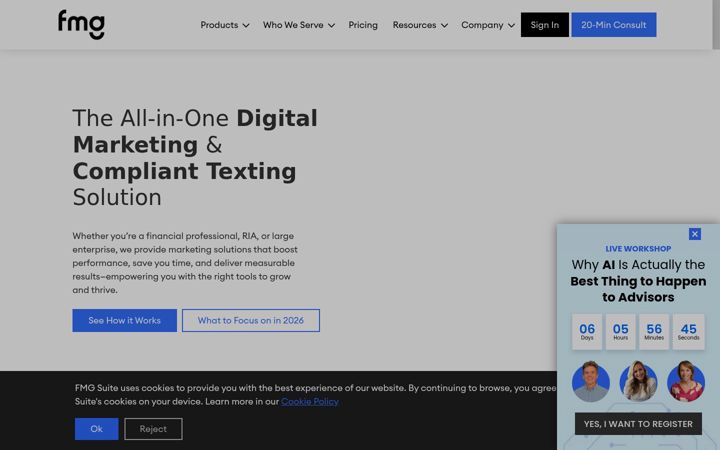Image resolution: width=720 pixels, height=450 pixels.
Task: Go to the Pricing page
Action: [x=363, y=25]
